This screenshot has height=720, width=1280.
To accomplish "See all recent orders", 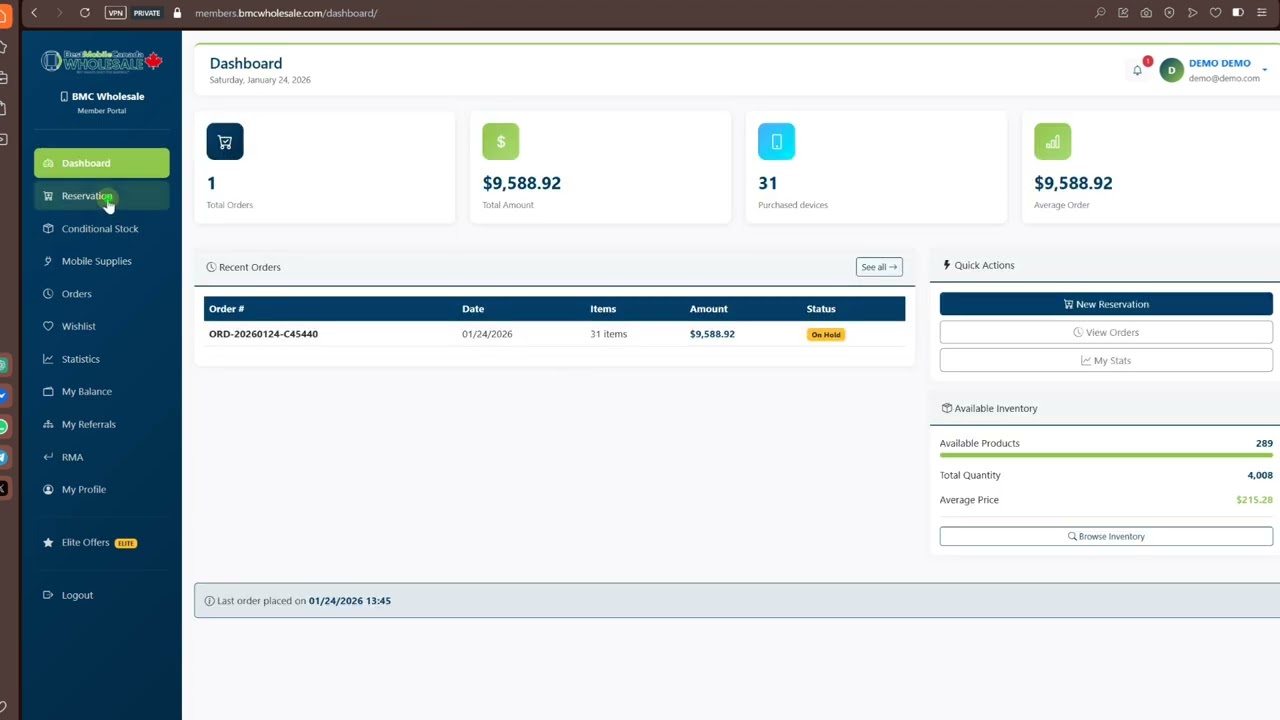I will point(879,267).
